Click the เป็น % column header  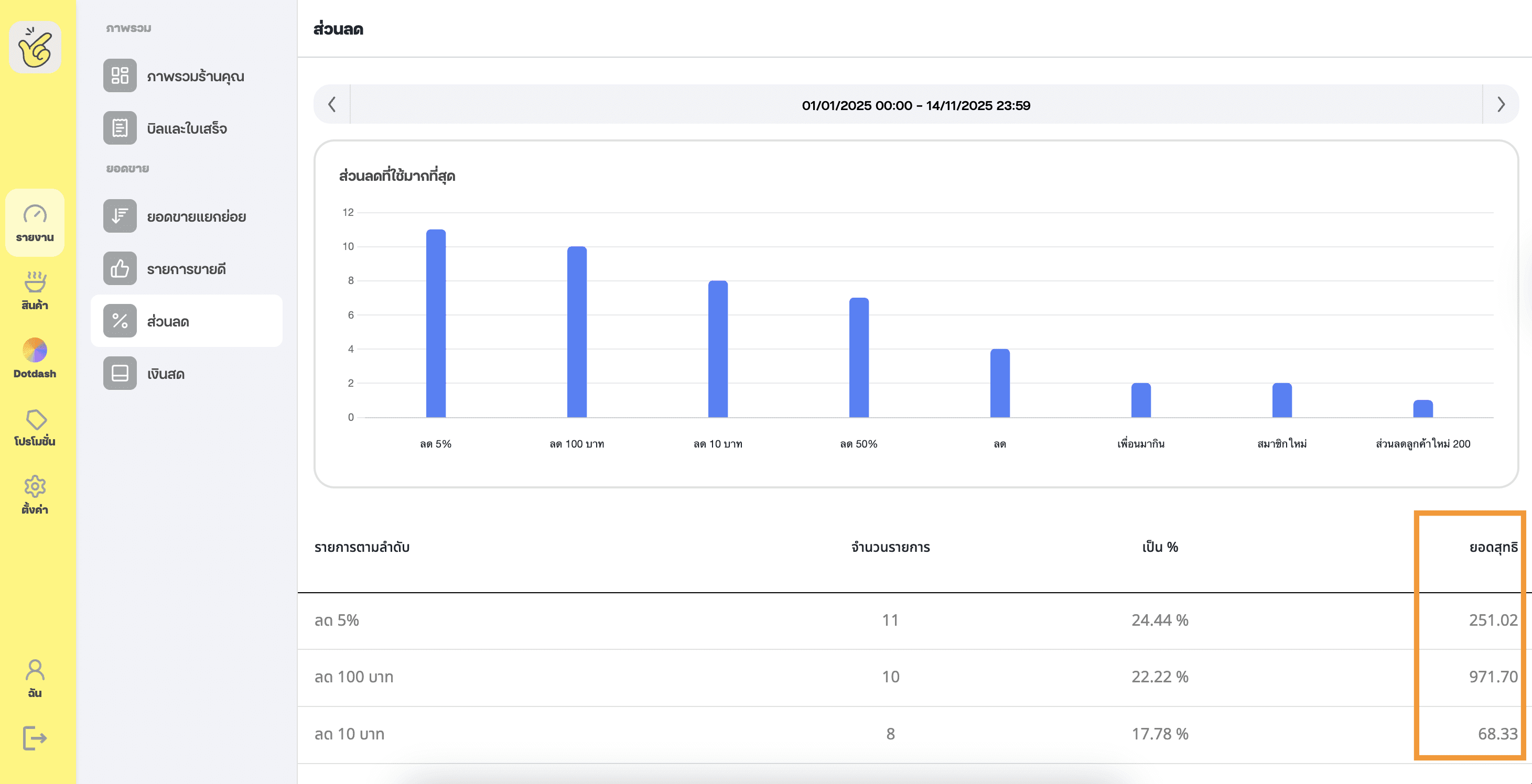click(1160, 547)
